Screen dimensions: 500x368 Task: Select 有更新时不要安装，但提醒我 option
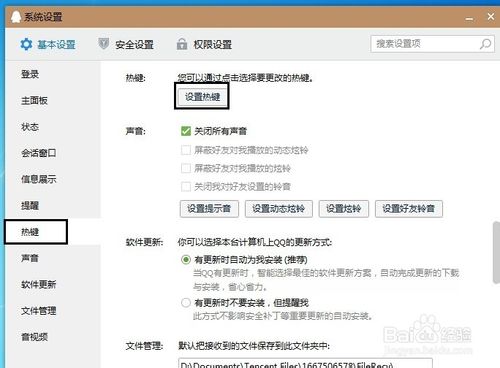[x=186, y=303]
